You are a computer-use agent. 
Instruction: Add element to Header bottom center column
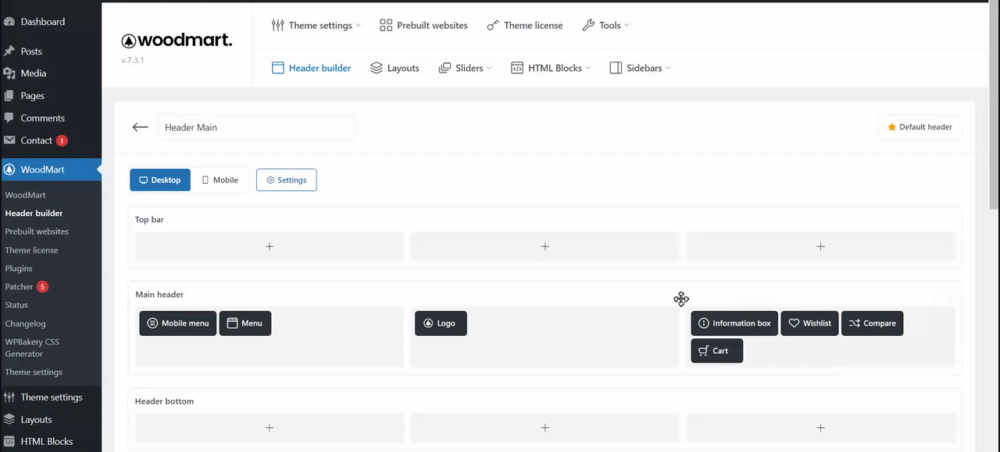(x=545, y=428)
